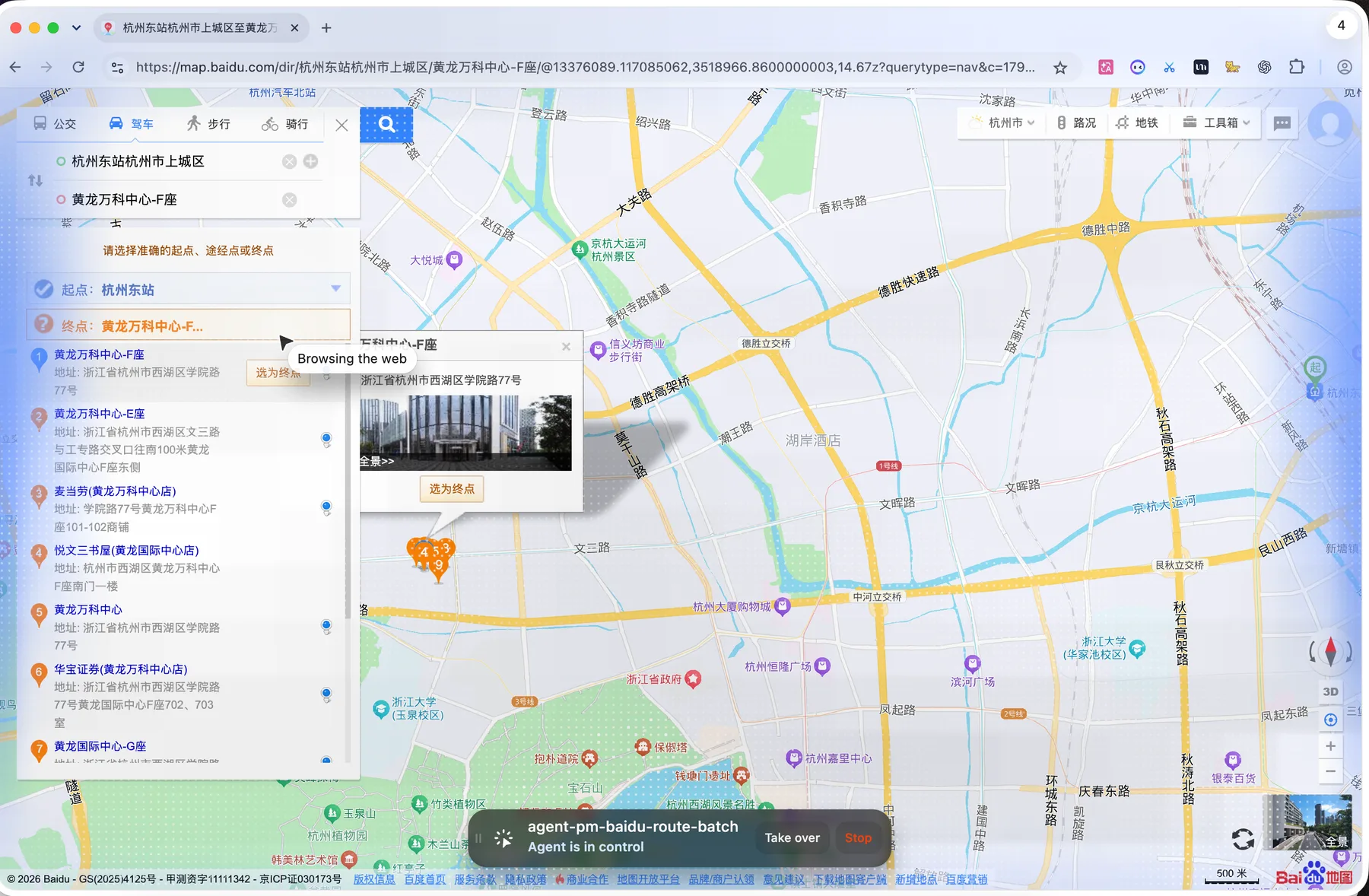Open the 杭州市 city dropdown
The width and height of the screenshot is (1369, 896).
[x=1003, y=123]
